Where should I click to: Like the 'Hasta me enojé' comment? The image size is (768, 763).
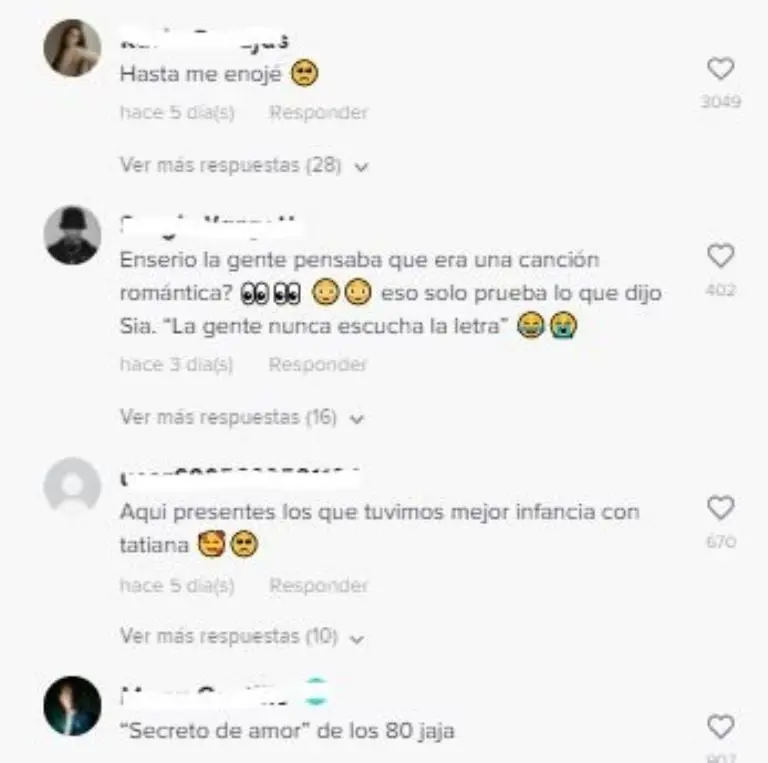tap(720, 69)
